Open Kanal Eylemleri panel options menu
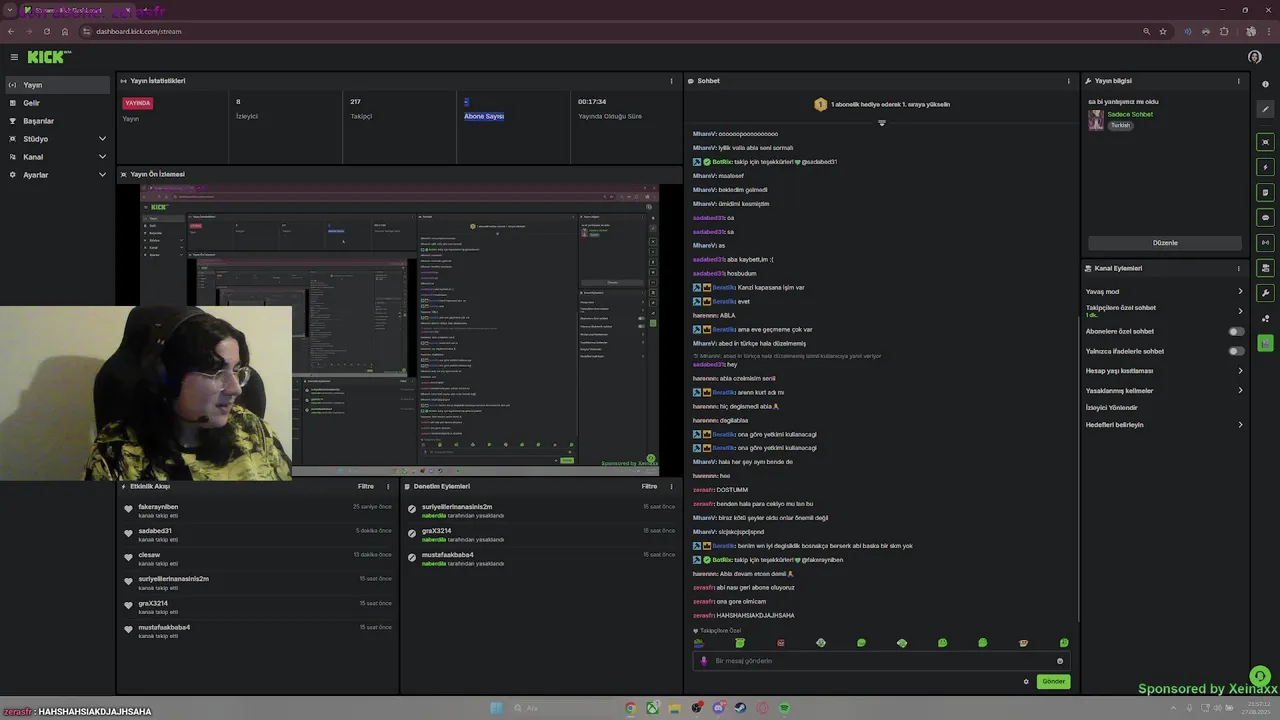This screenshot has width=1280, height=720. pos(1238,268)
